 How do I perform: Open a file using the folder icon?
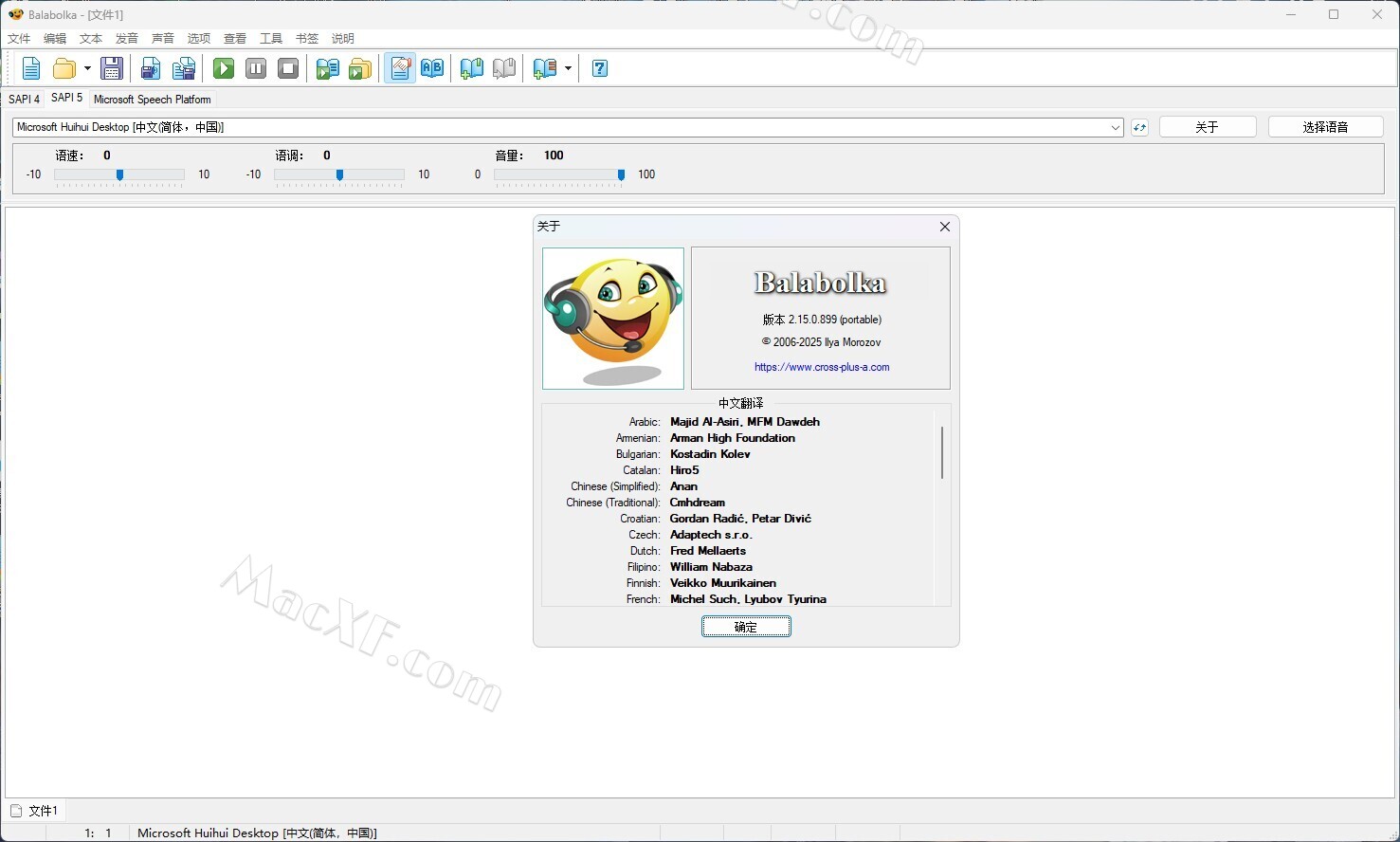tap(64, 68)
